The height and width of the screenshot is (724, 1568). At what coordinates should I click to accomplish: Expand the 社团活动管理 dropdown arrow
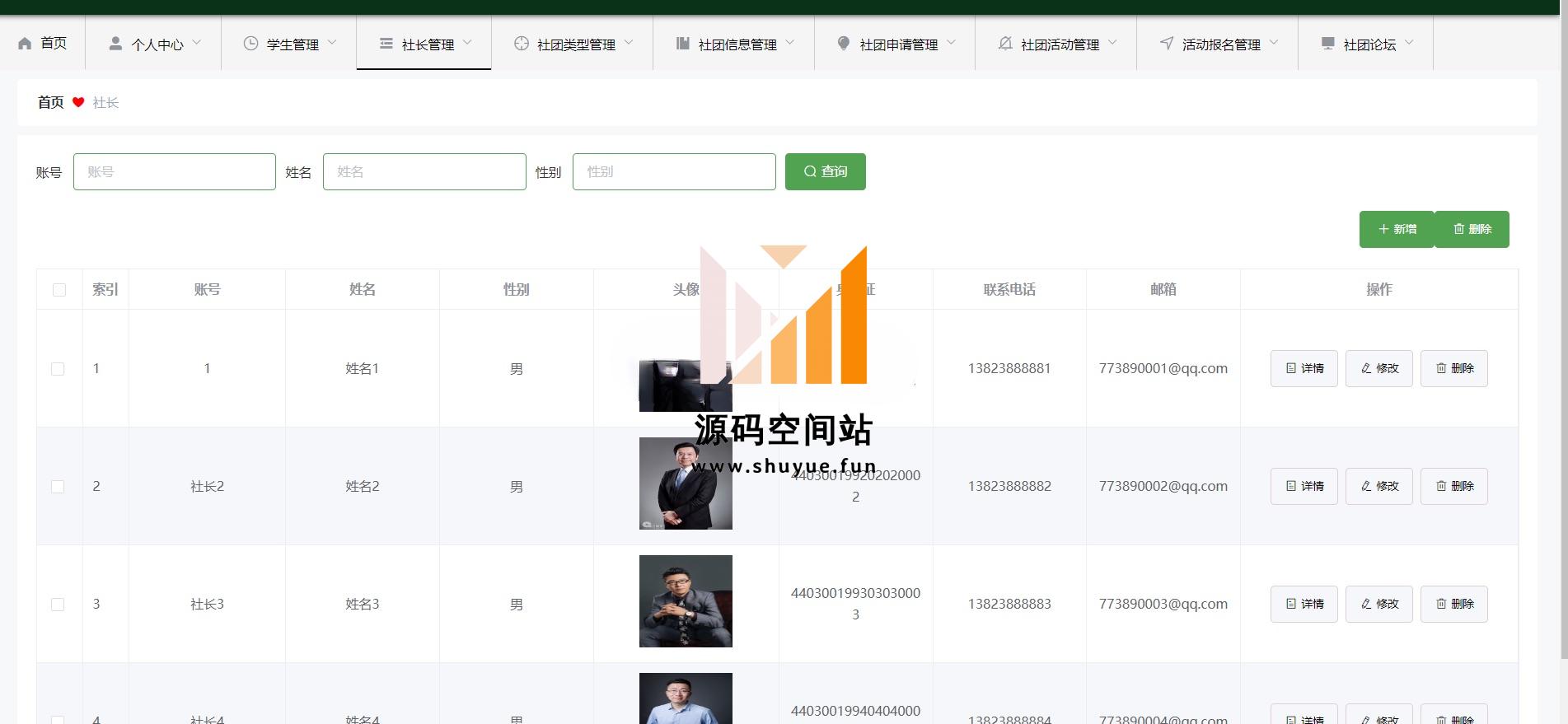coord(1112,42)
